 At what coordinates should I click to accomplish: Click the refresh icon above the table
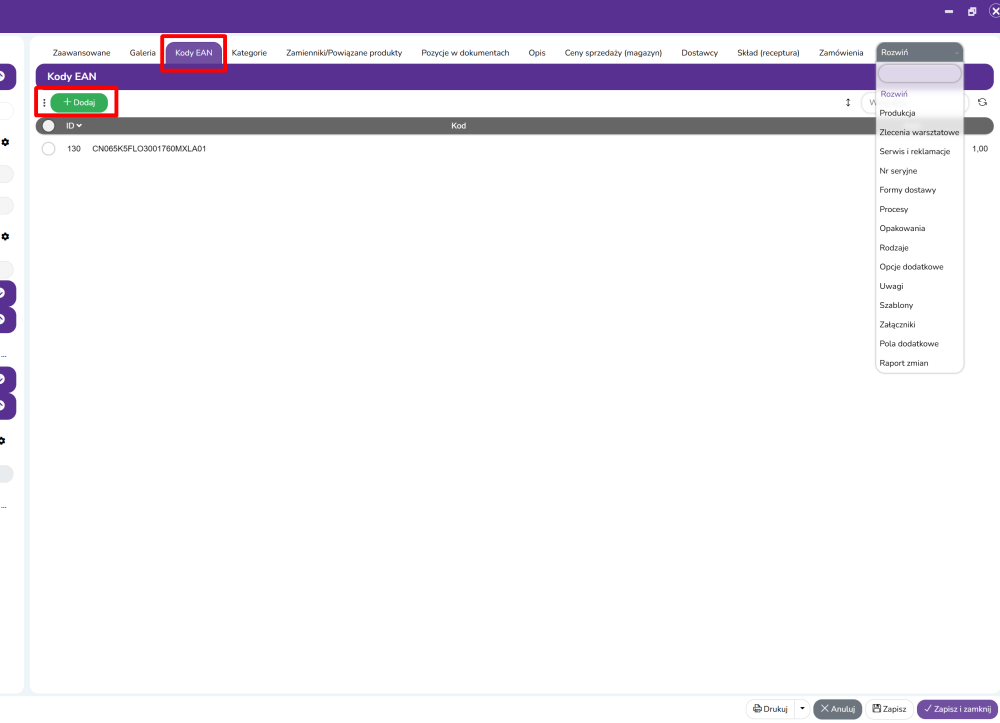pyautogui.click(x=982, y=102)
